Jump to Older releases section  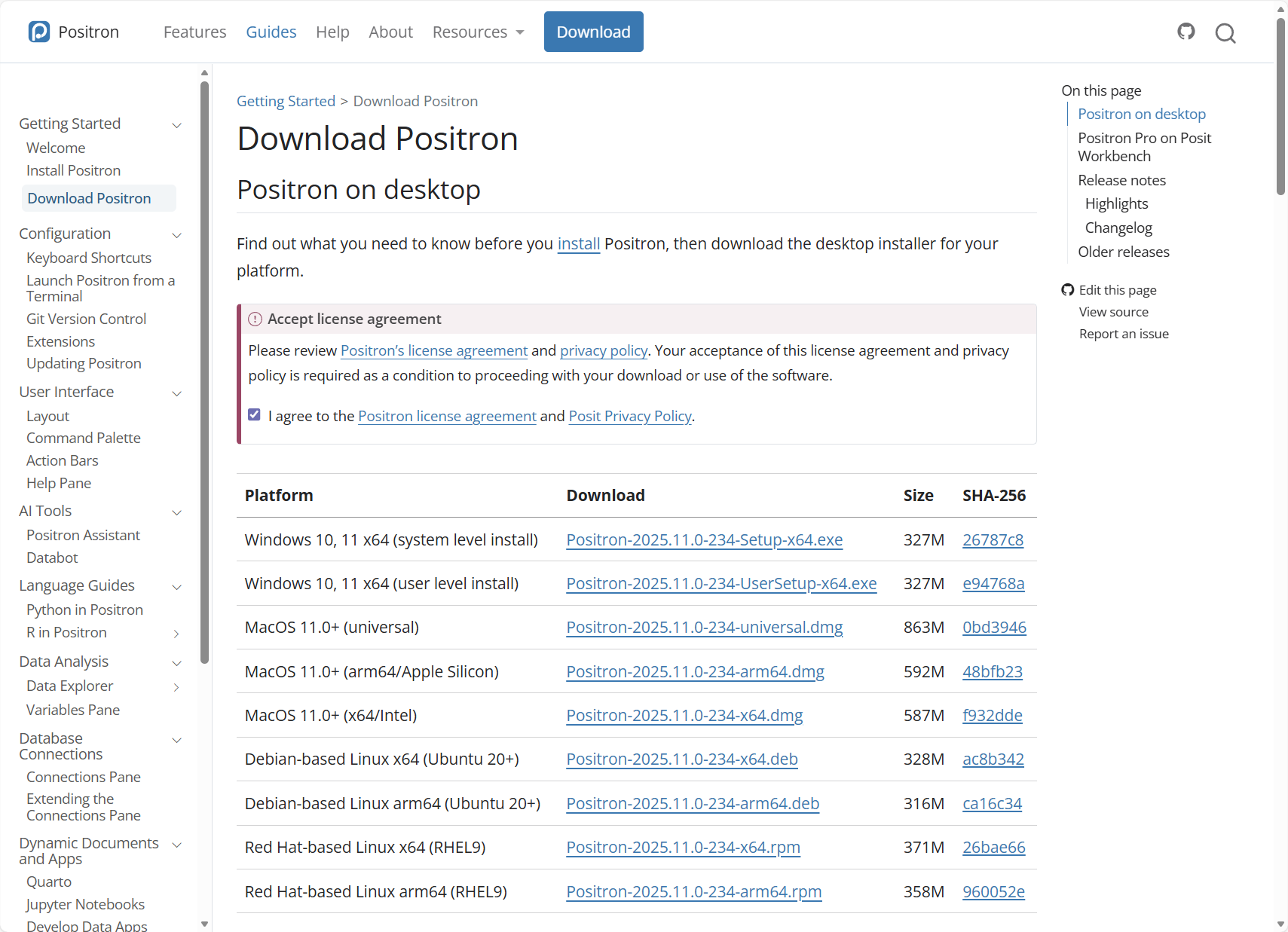tap(1124, 252)
